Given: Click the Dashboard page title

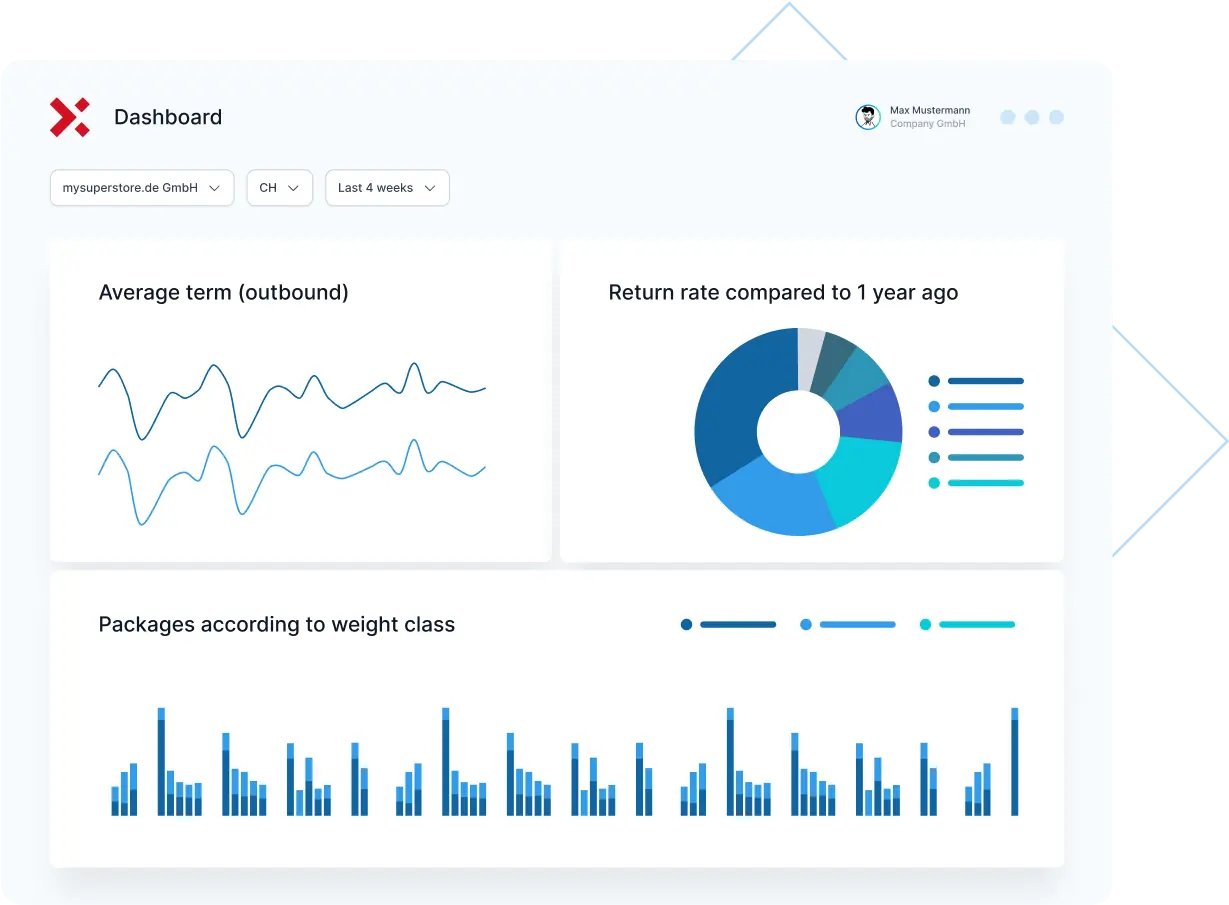Looking at the screenshot, I should [x=168, y=117].
